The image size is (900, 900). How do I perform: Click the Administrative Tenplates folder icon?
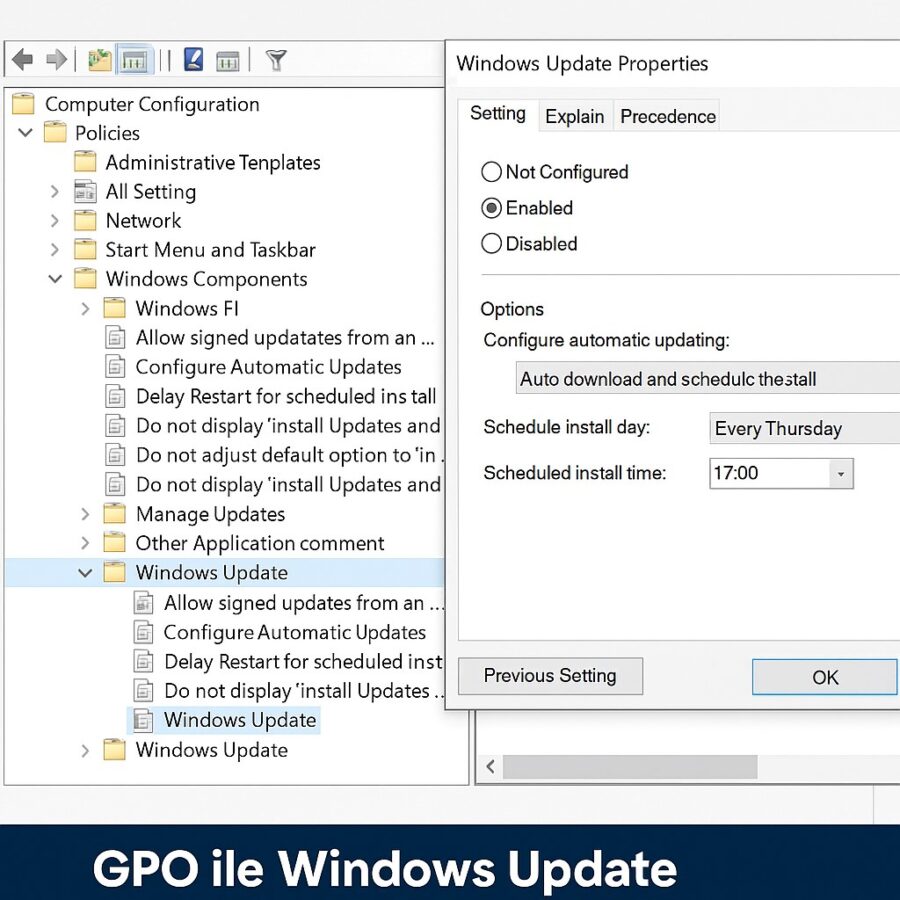click(x=85, y=162)
